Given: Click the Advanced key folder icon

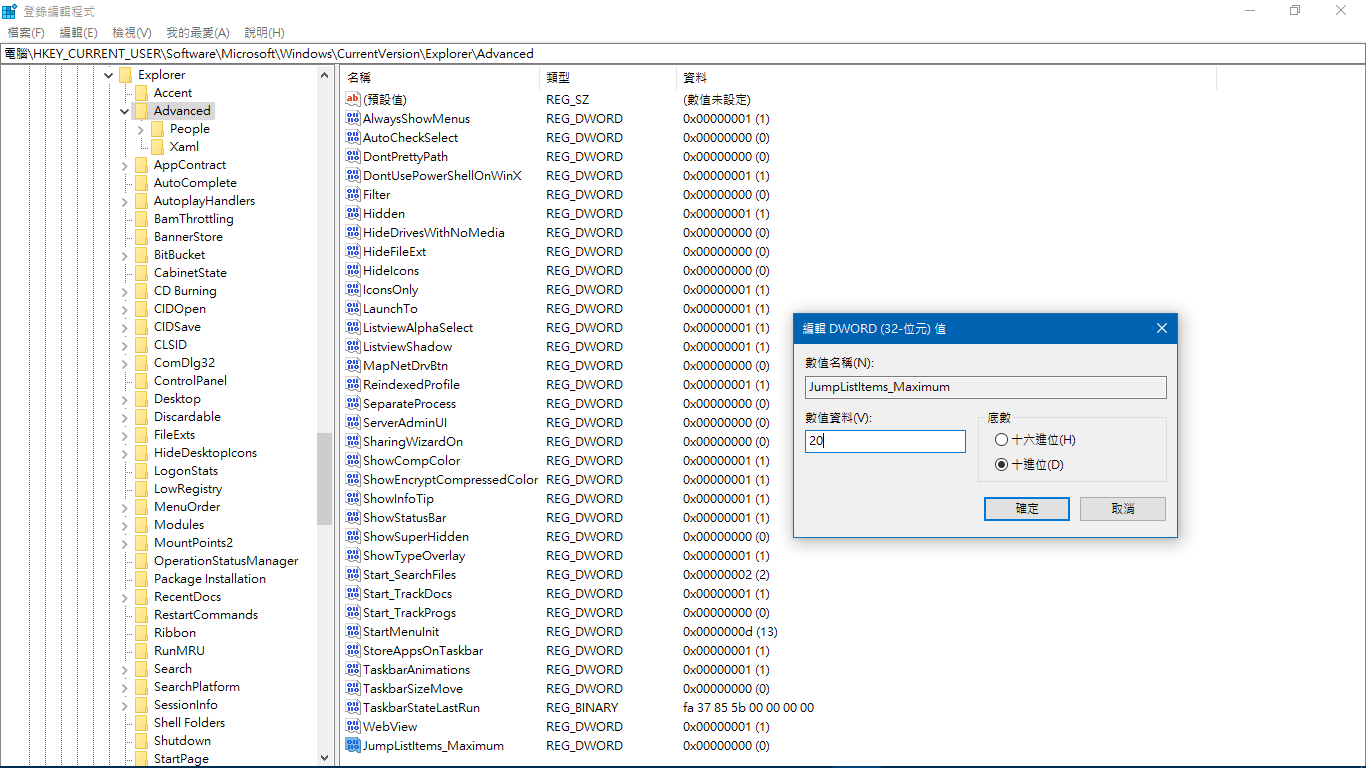Looking at the screenshot, I should (x=141, y=111).
